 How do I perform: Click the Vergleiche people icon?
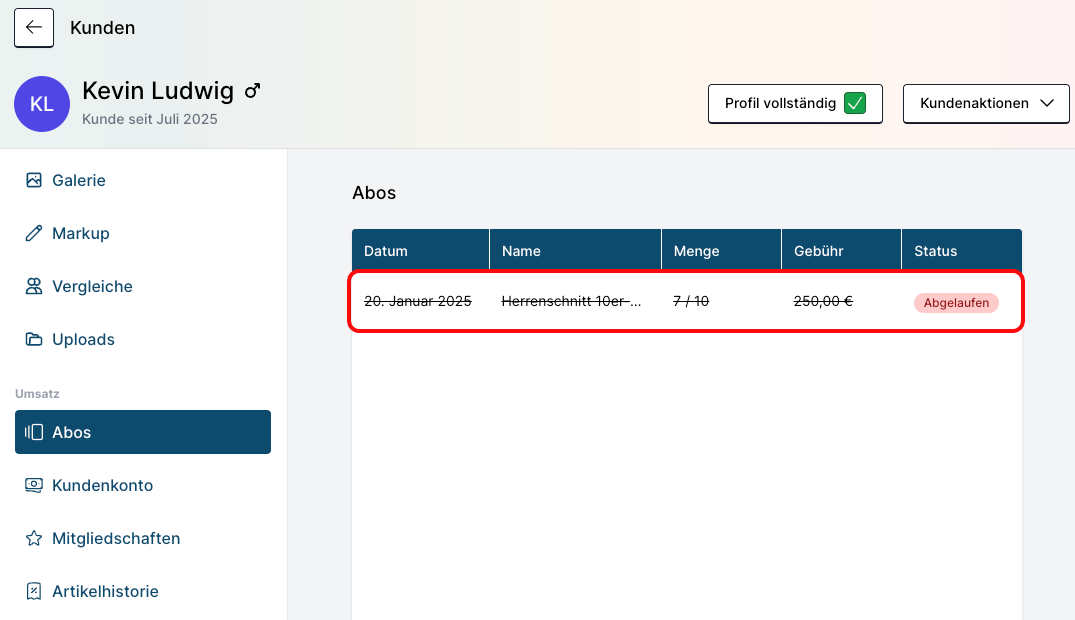pos(34,286)
